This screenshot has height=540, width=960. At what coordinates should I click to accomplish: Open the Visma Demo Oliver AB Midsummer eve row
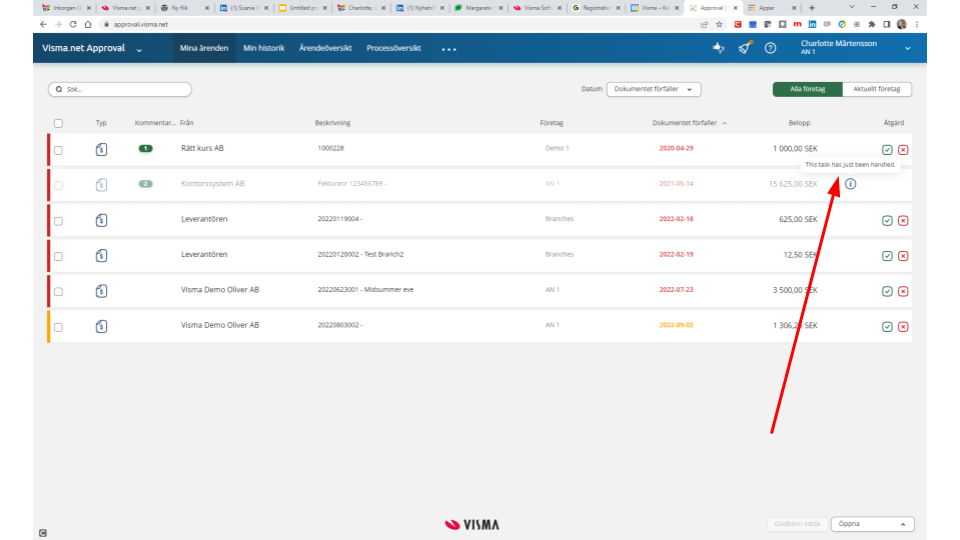point(480,291)
